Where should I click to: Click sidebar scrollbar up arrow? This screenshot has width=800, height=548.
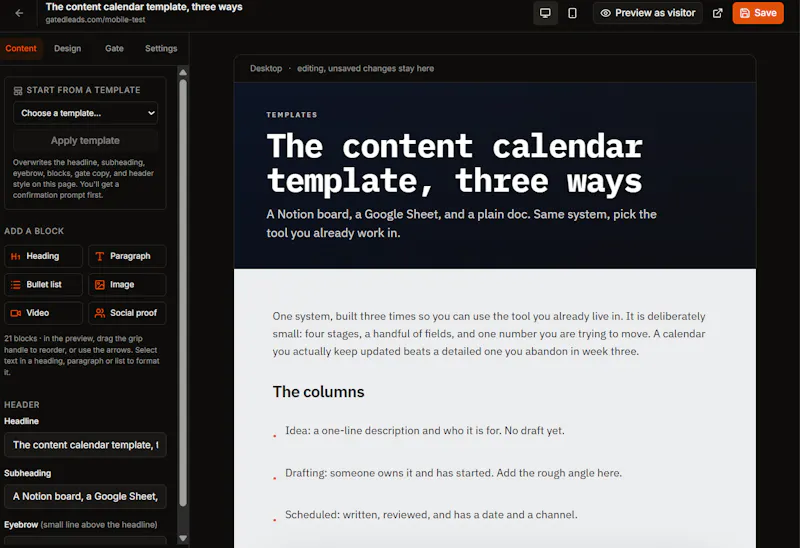point(183,72)
